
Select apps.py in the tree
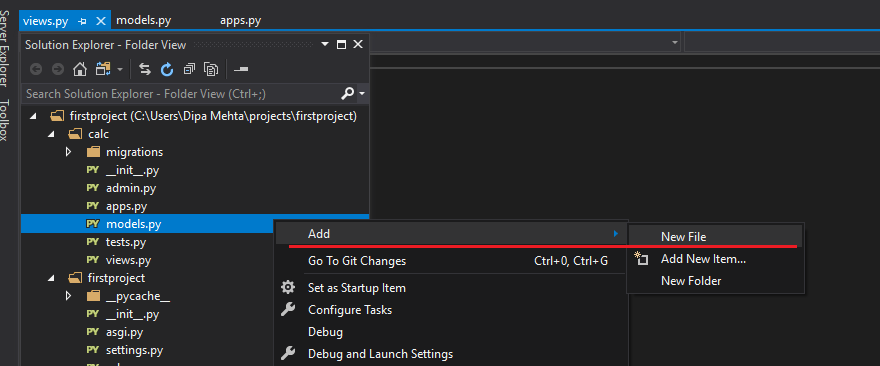pyautogui.click(x=126, y=206)
